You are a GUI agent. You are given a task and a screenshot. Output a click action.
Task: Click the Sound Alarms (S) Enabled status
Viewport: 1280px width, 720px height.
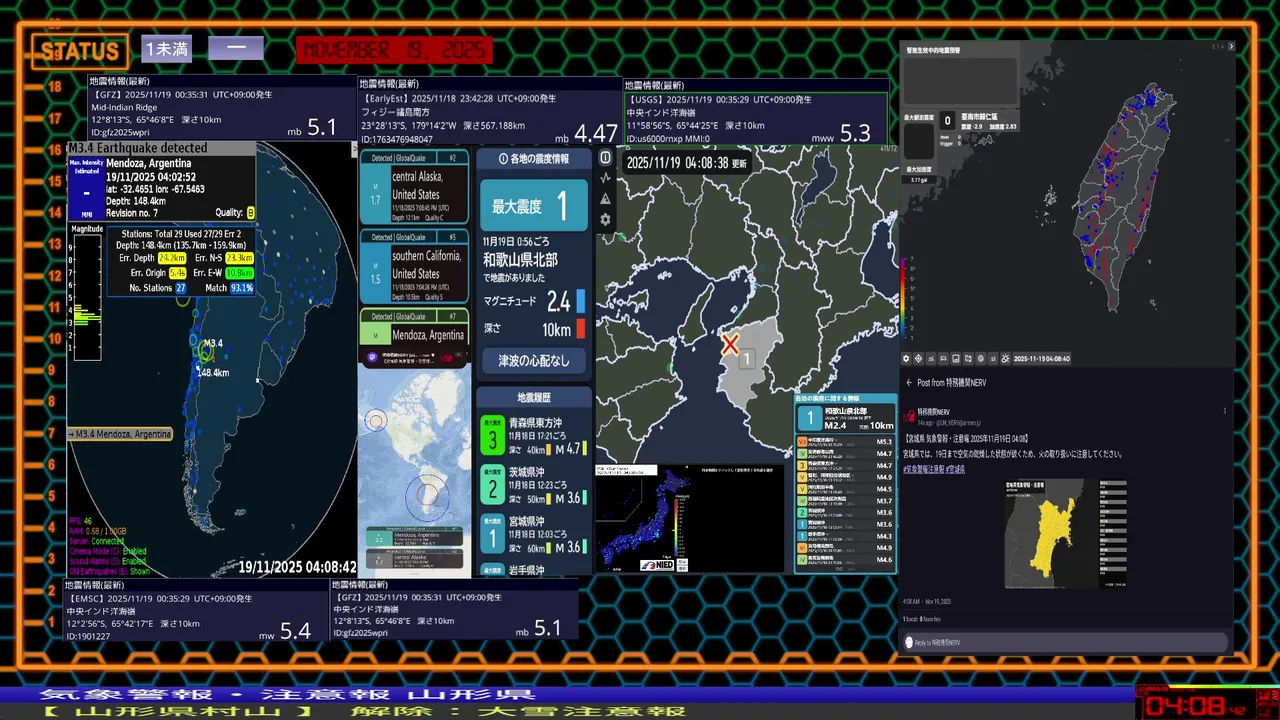107,561
